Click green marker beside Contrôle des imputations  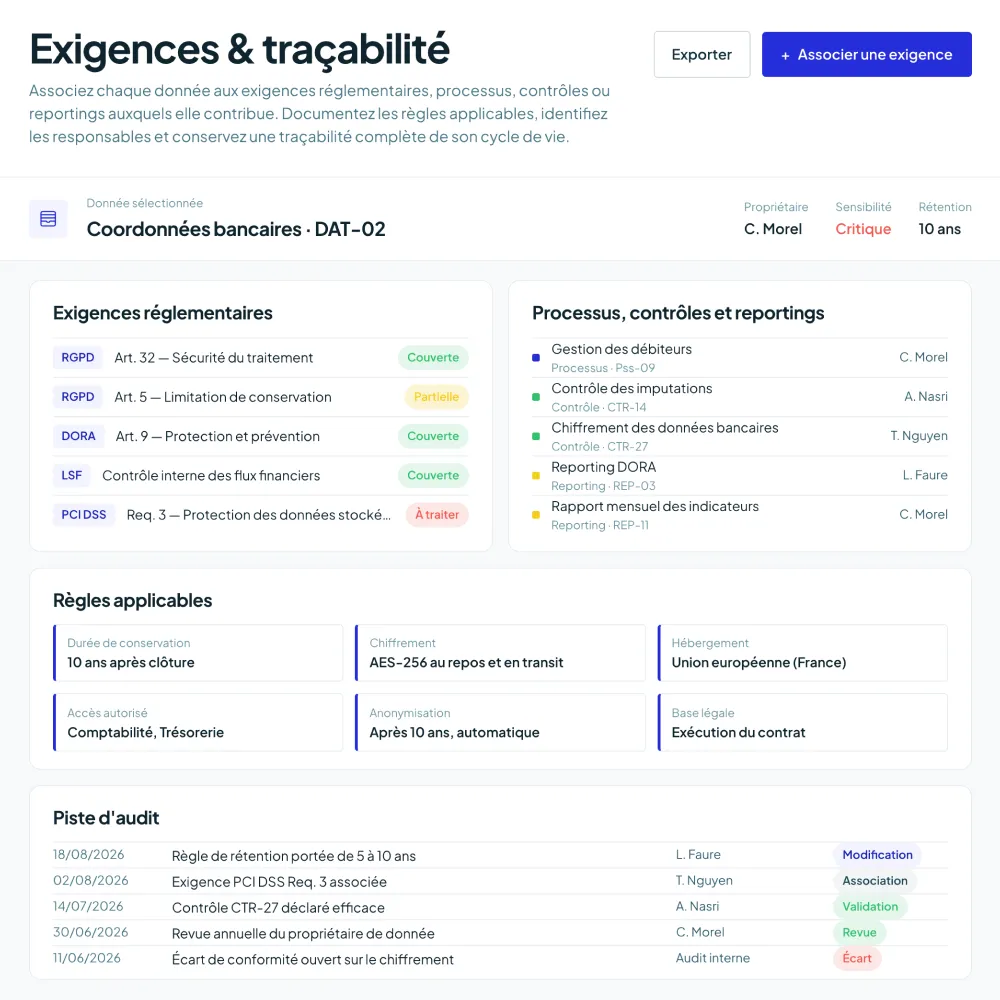pos(536,397)
